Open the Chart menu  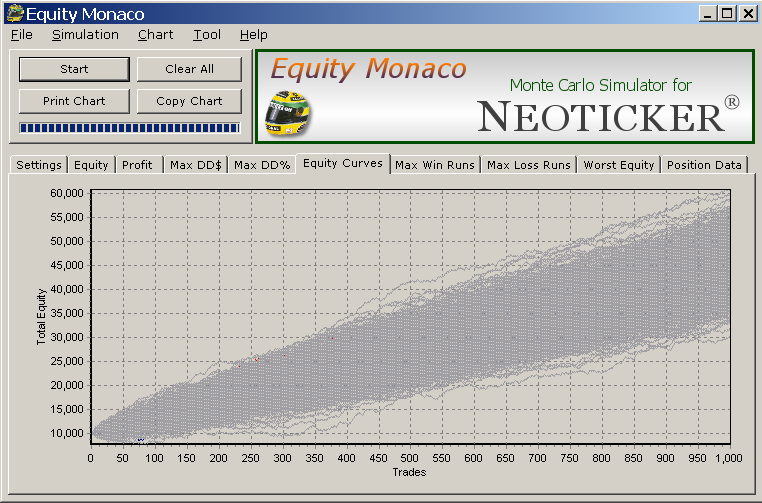(156, 35)
